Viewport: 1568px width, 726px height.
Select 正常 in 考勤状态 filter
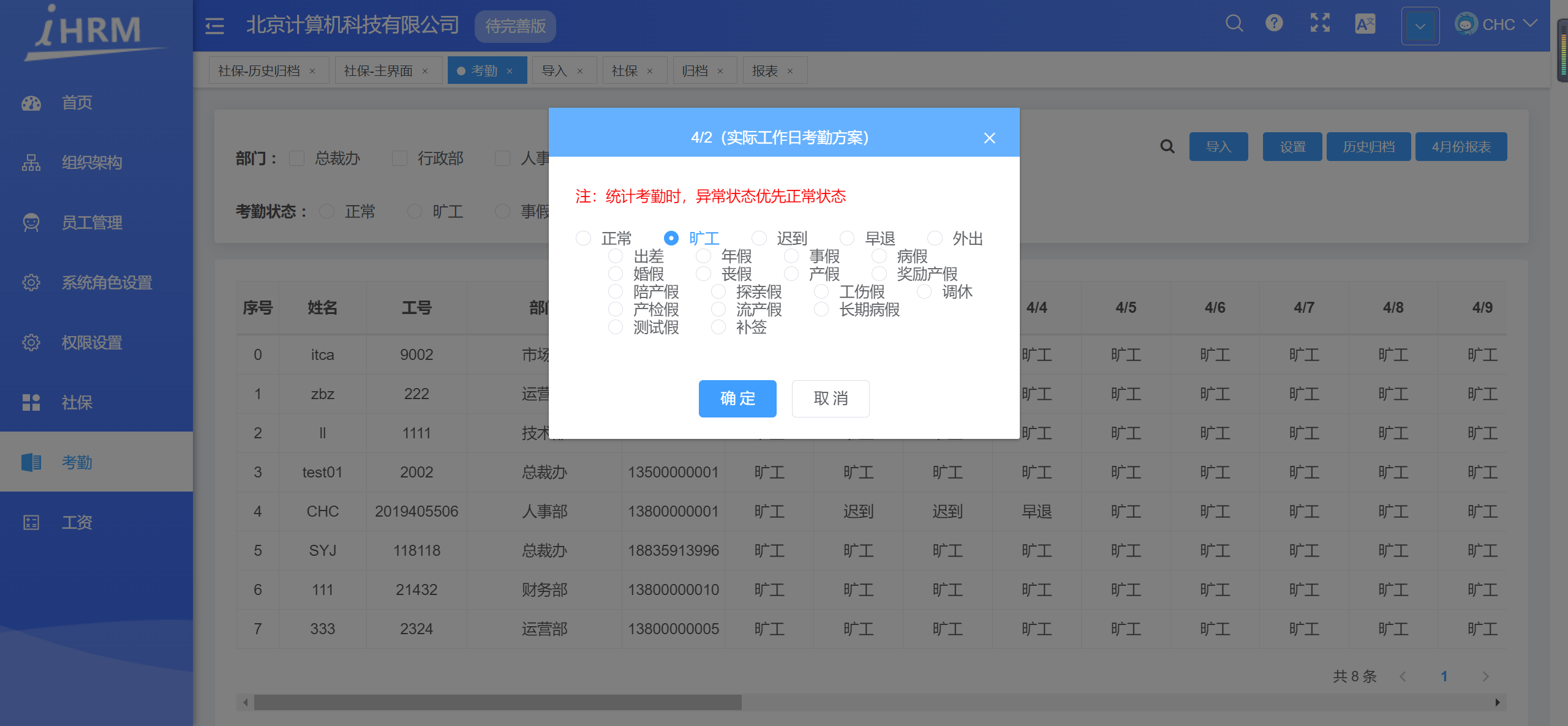327,211
